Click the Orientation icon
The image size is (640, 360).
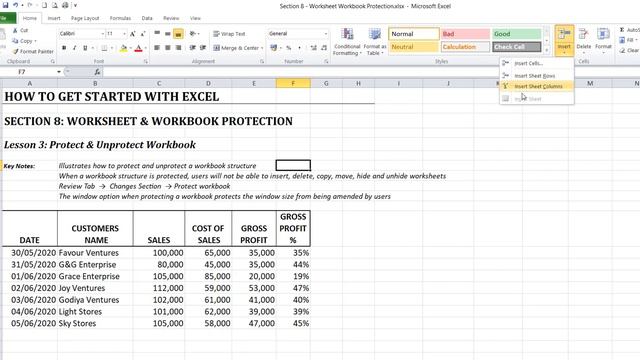193,34
